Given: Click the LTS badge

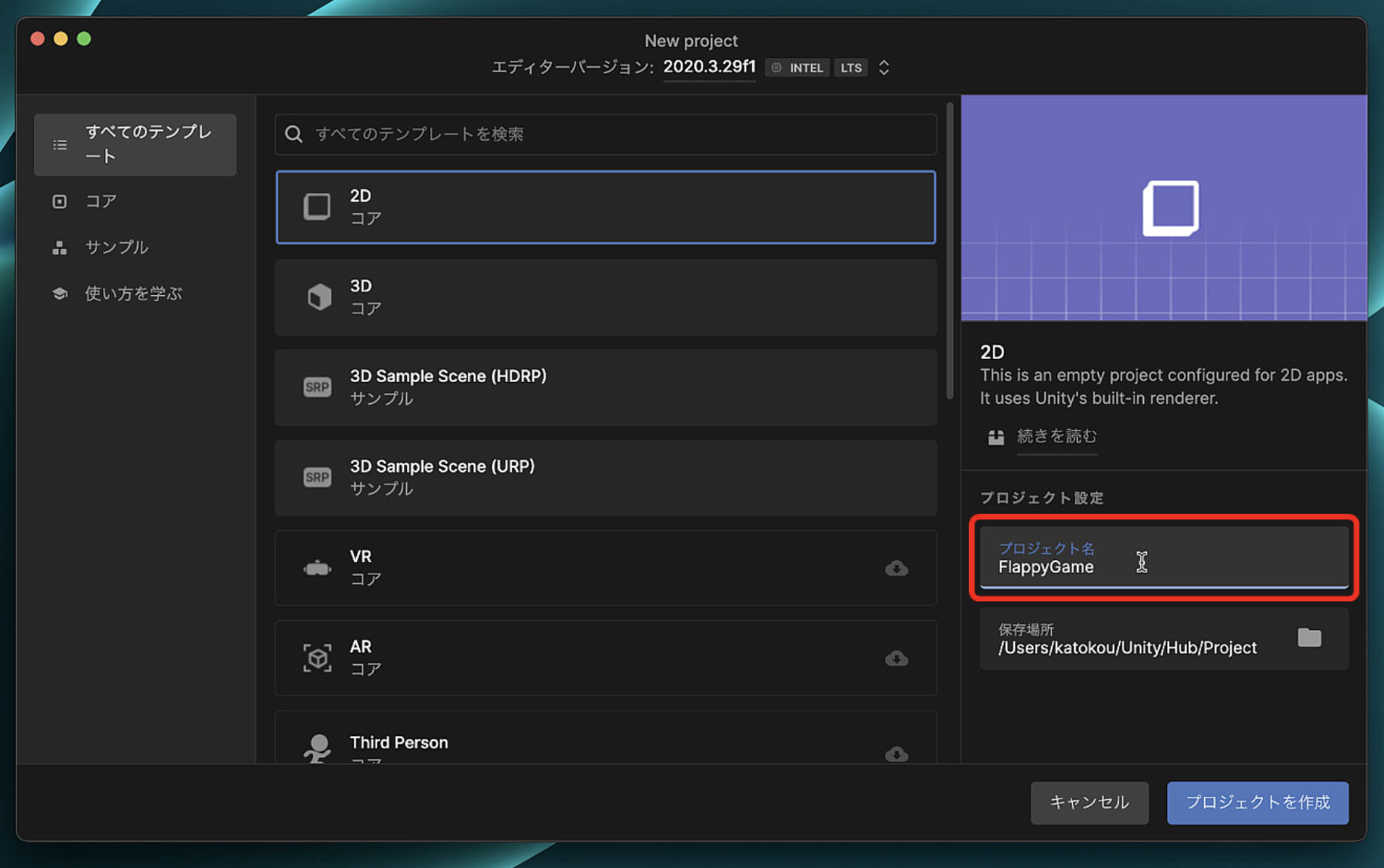Looking at the screenshot, I should pyautogui.click(x=851, y=67).
